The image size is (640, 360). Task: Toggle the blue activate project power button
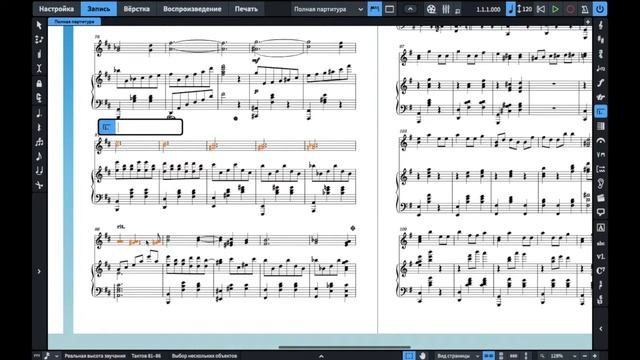point(600,9)
